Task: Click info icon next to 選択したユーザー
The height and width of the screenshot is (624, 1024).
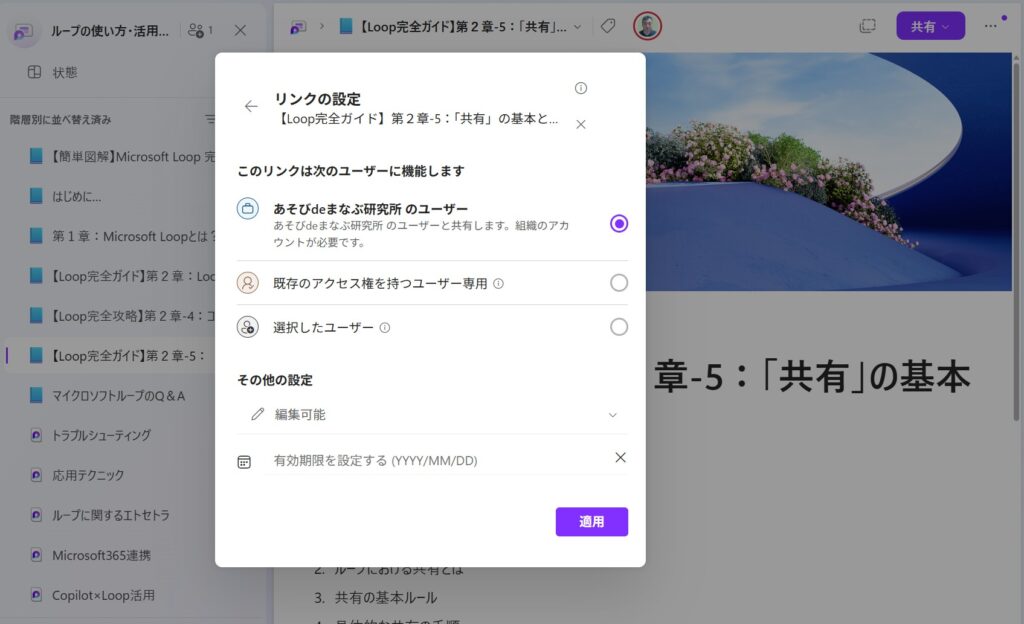Action: [385, 327]
